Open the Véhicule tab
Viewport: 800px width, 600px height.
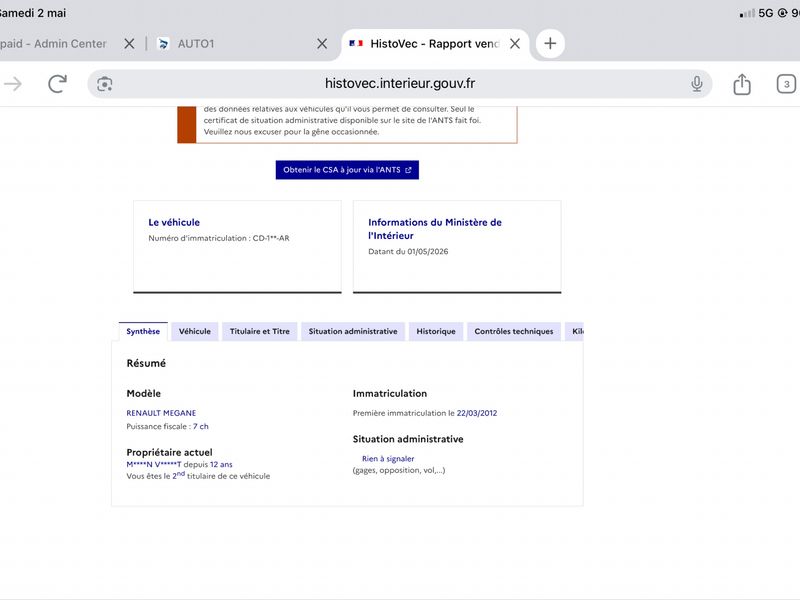coord(194,332)
